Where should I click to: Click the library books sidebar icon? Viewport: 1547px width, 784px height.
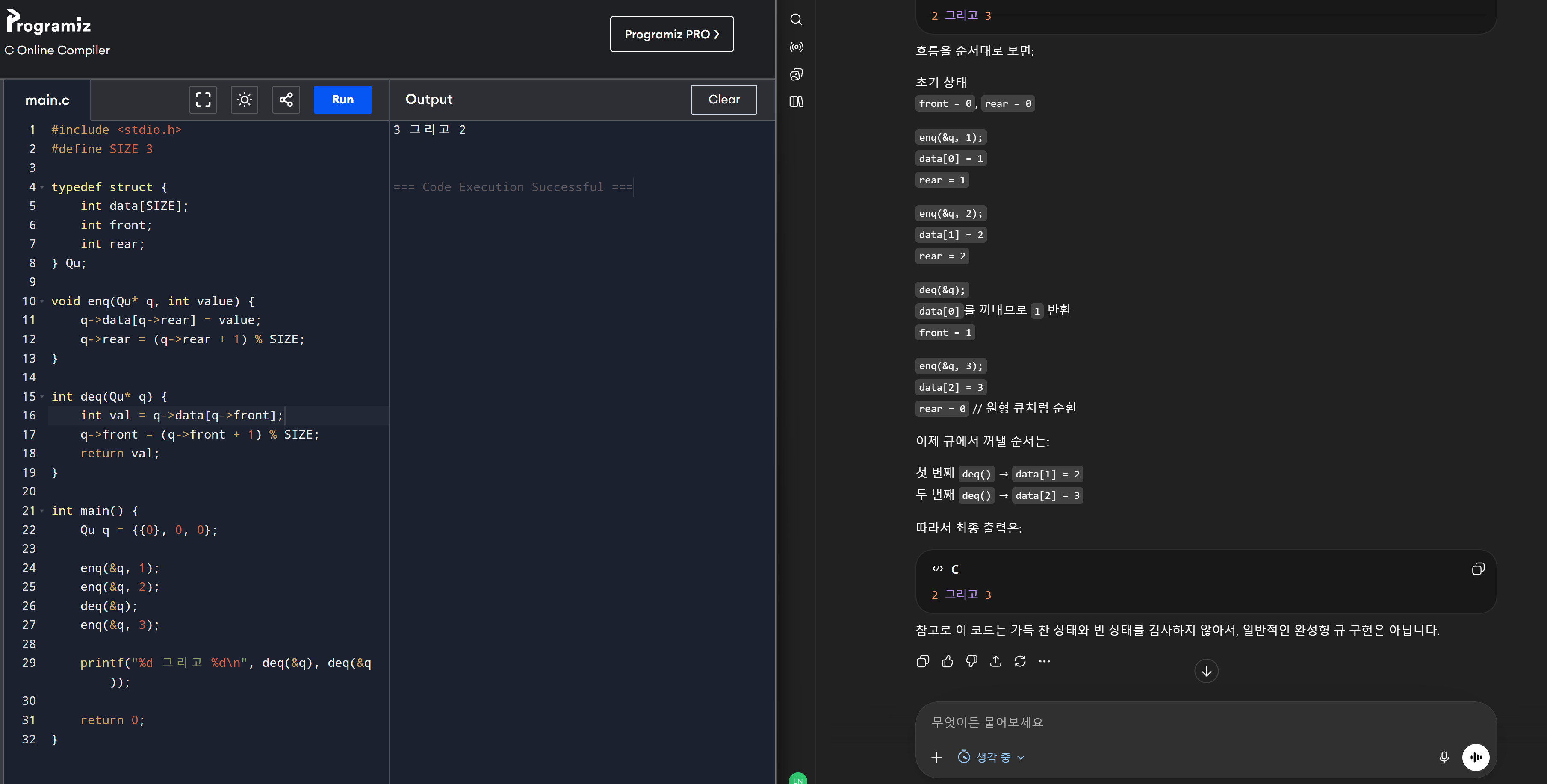796,102
